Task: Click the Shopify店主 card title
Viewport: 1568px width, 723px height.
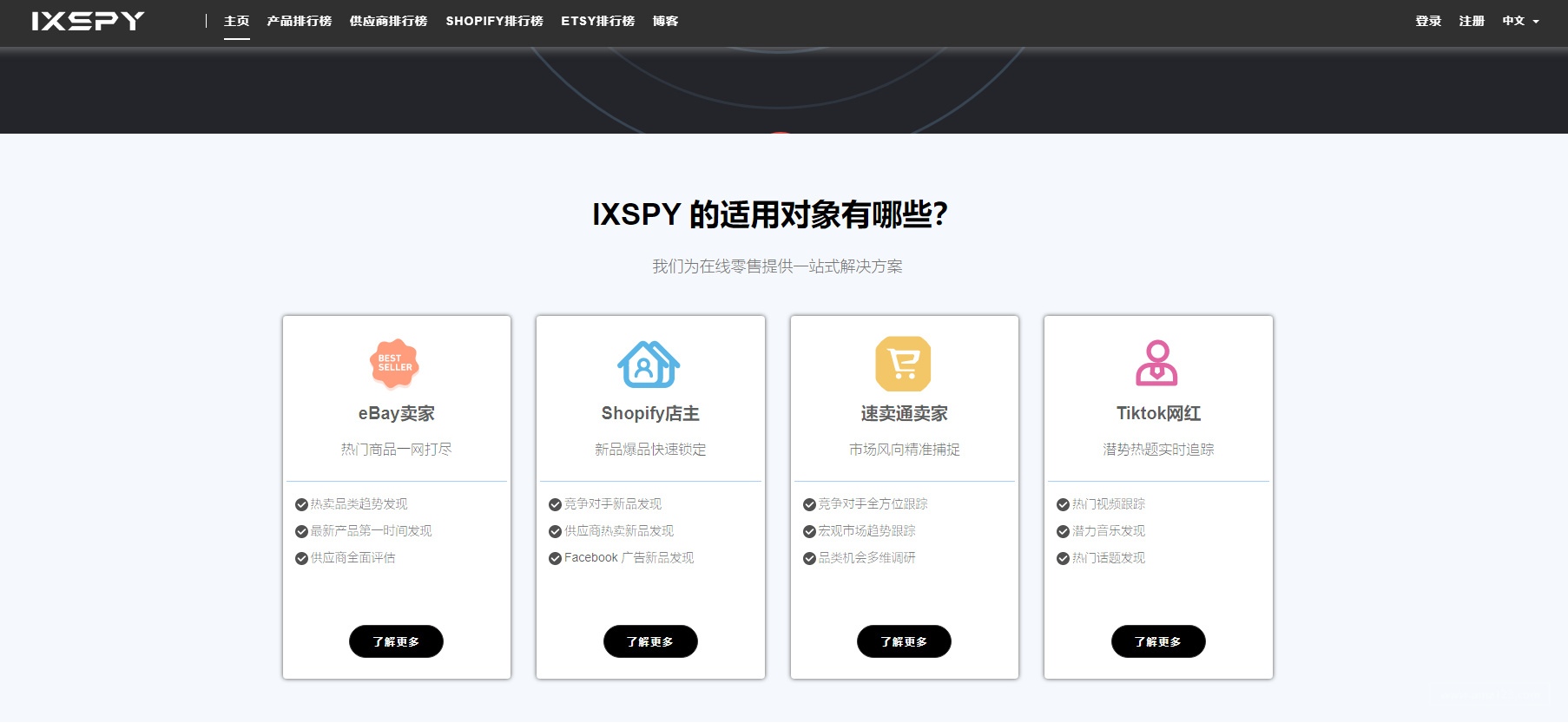Action: pyautogui.click(x=650, y=414)
